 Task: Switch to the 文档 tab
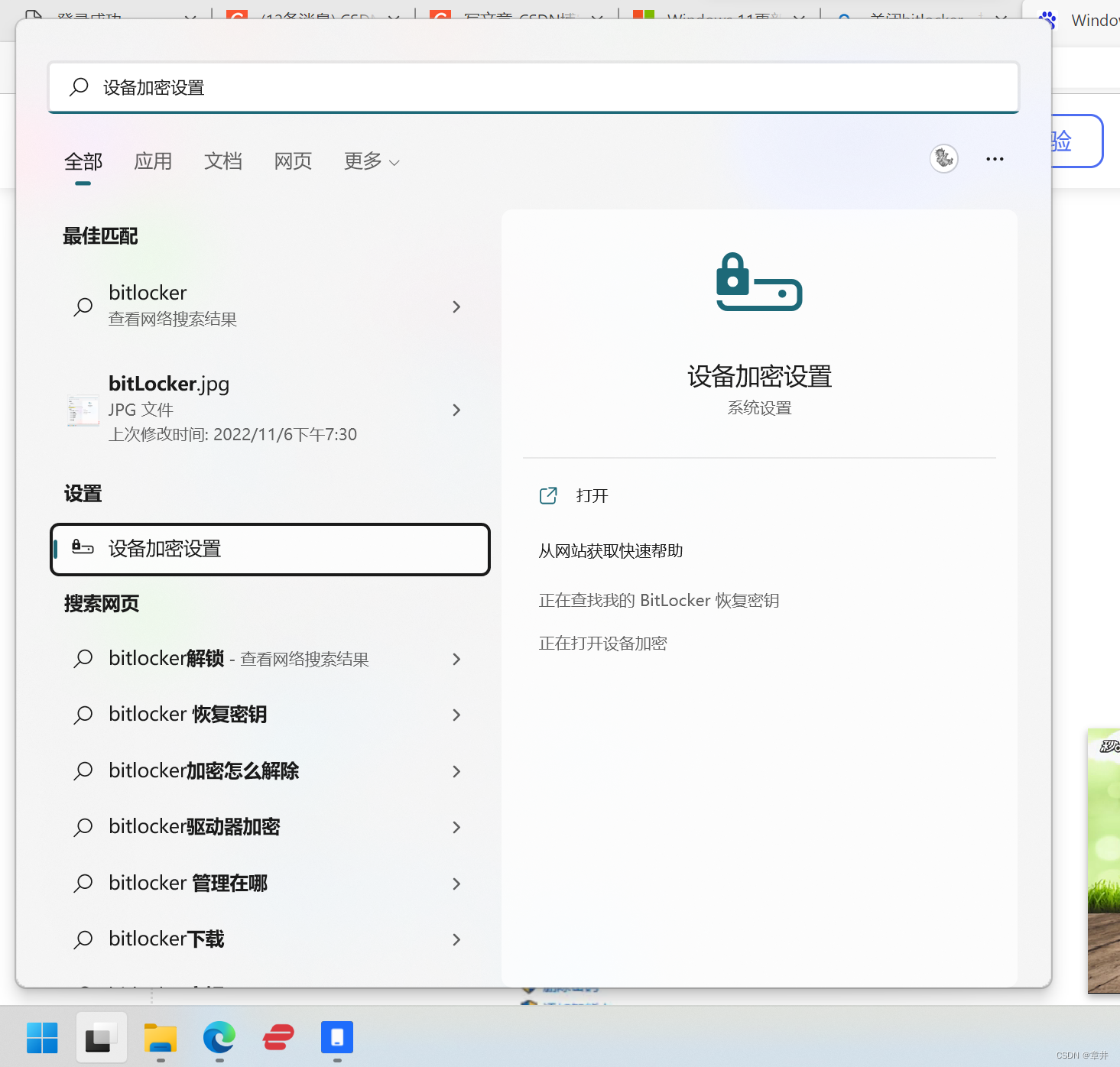[x=223, y=161]
